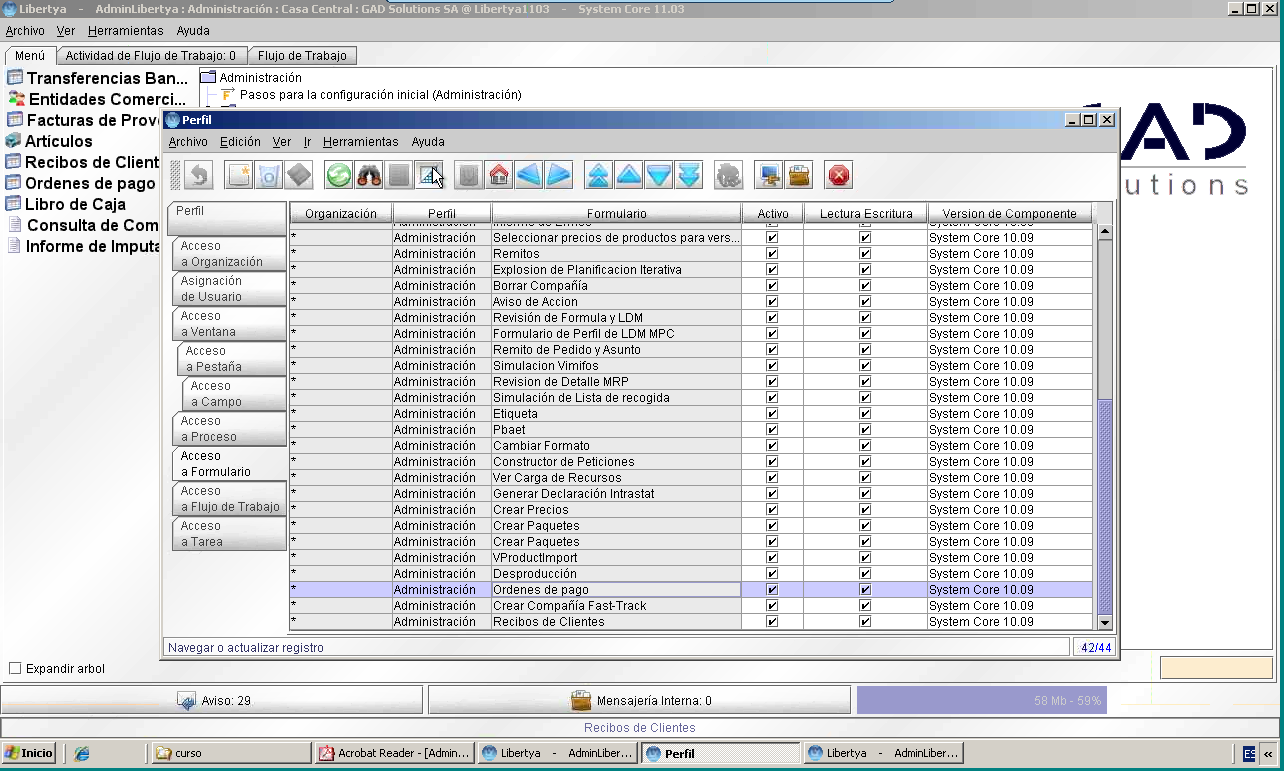Click the green refresh icon
This screenshot has height=771, width=1284.
click(x=339, y=176)
